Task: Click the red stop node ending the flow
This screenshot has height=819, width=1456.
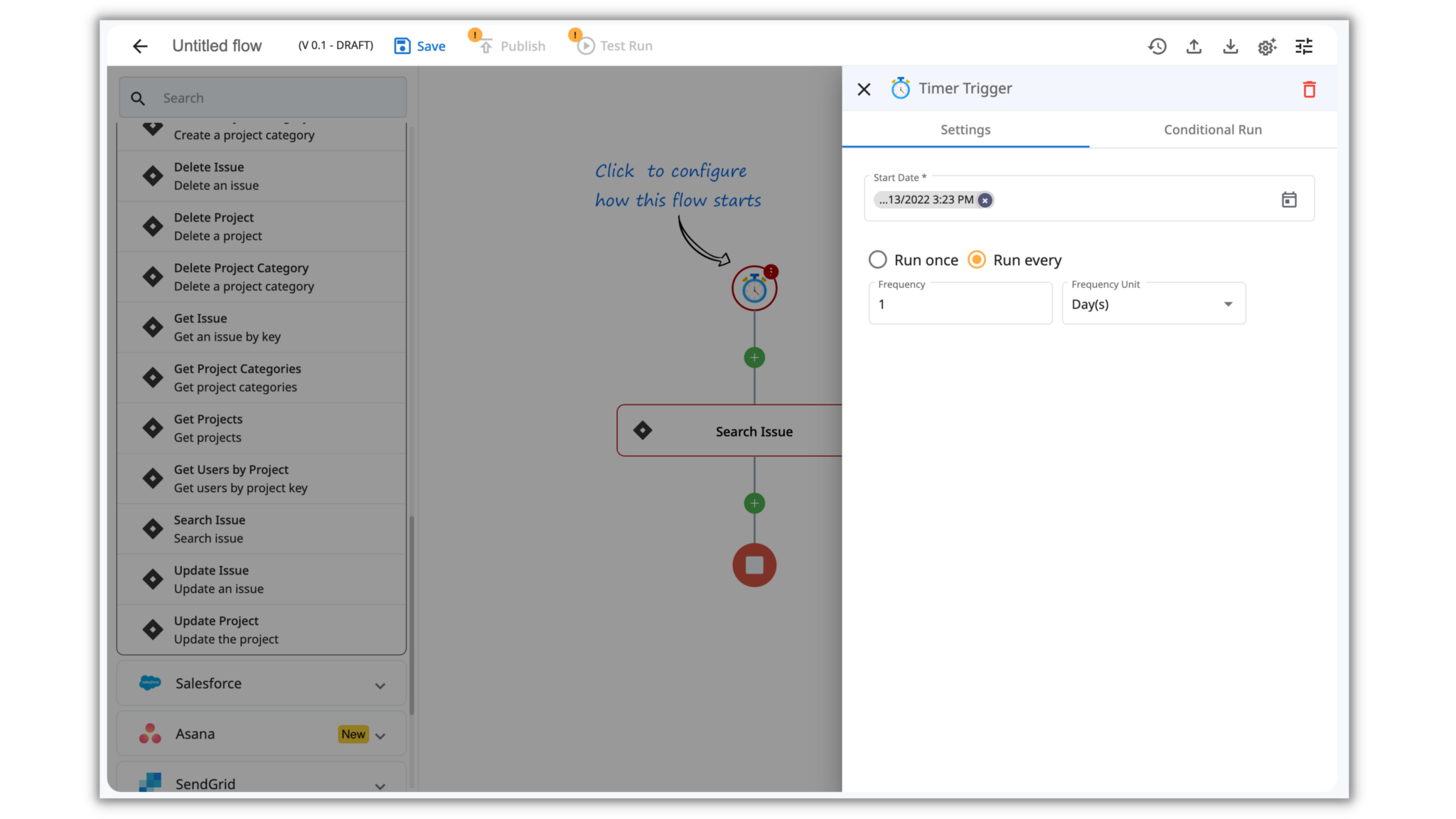Action: click(x=754, y=564)
